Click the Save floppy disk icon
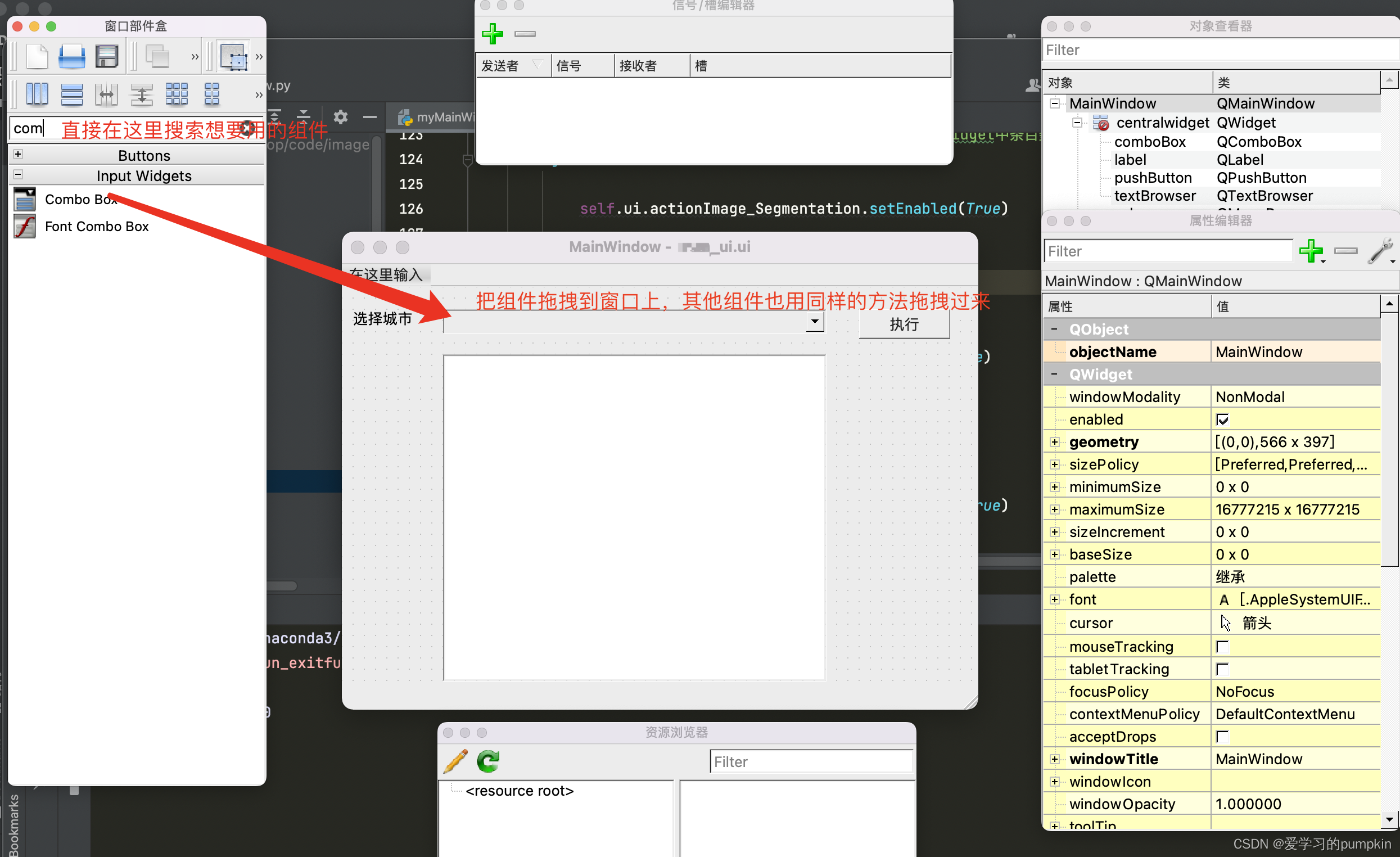Screen dimensions: 1400x857 (x=106, y=56)
